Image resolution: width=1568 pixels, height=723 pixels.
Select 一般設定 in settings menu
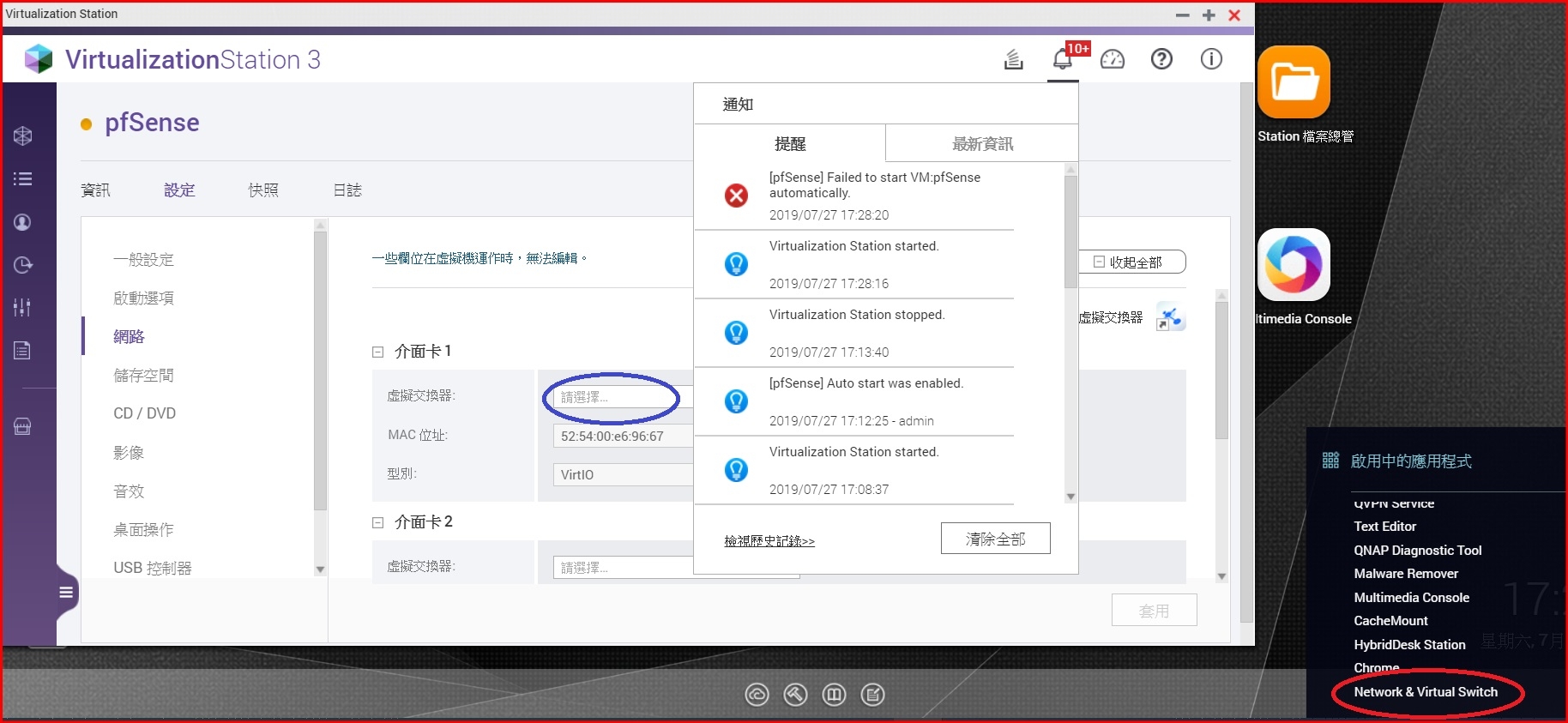coord(143,259)
